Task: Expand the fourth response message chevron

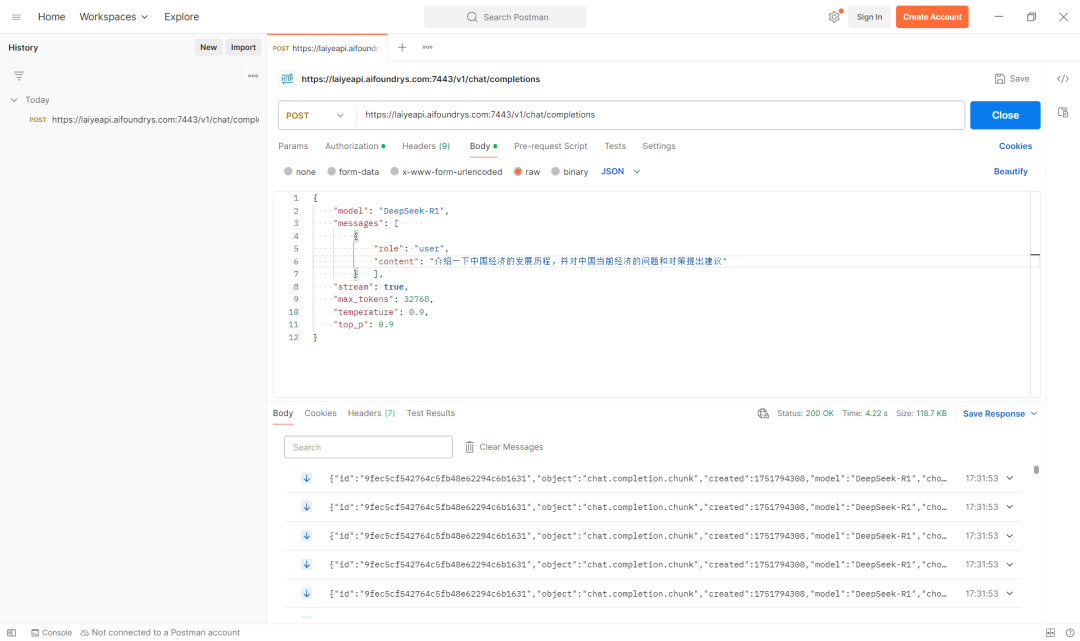Action: click(1010, 565)
